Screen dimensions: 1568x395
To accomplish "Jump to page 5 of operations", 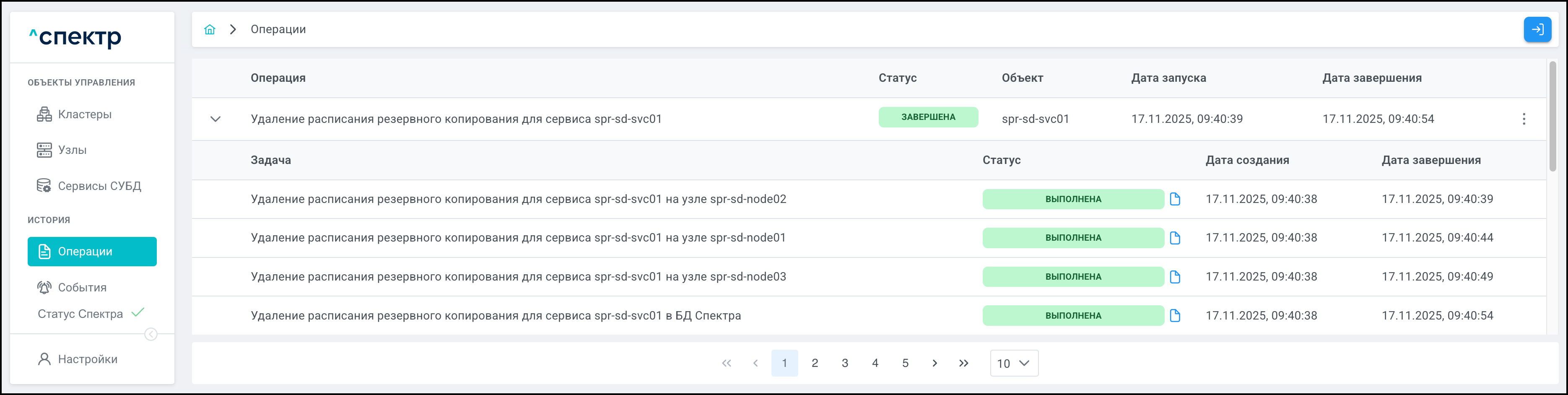I will pos(905,364).
